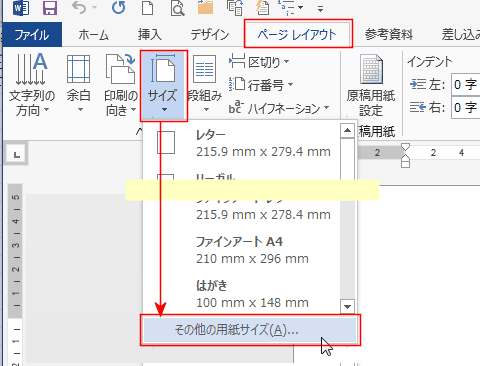Undo the last action
This screenshot has height=366, width=480.
click(79, 8)
